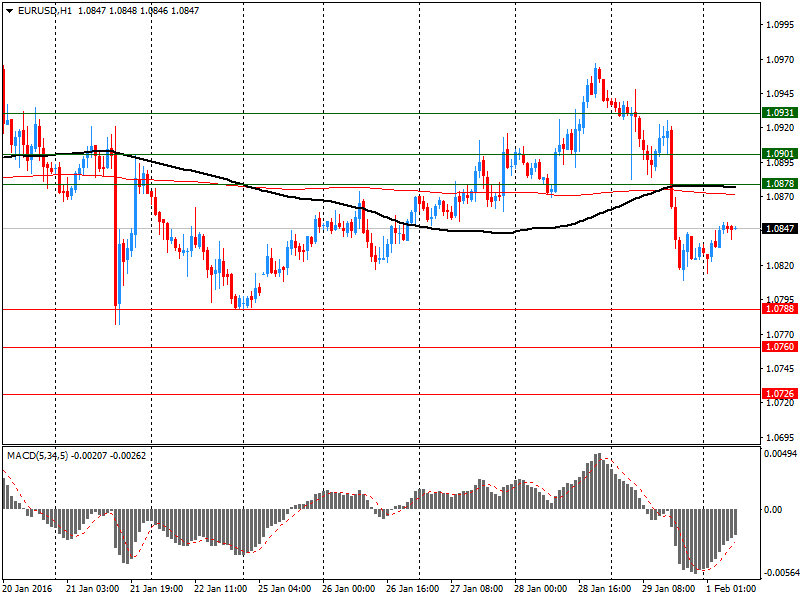Select the 28 Jan 16:00 time axis label
The image size is (800, 600).
[605, 588]
